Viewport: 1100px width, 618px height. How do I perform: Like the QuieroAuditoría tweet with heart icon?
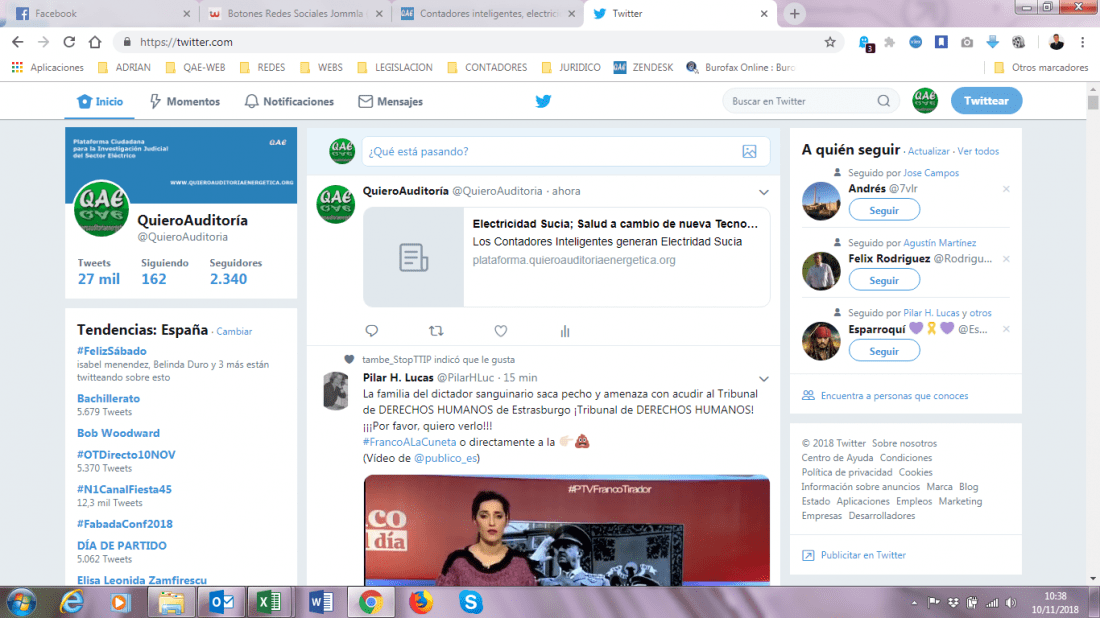(x=500, y=330)
